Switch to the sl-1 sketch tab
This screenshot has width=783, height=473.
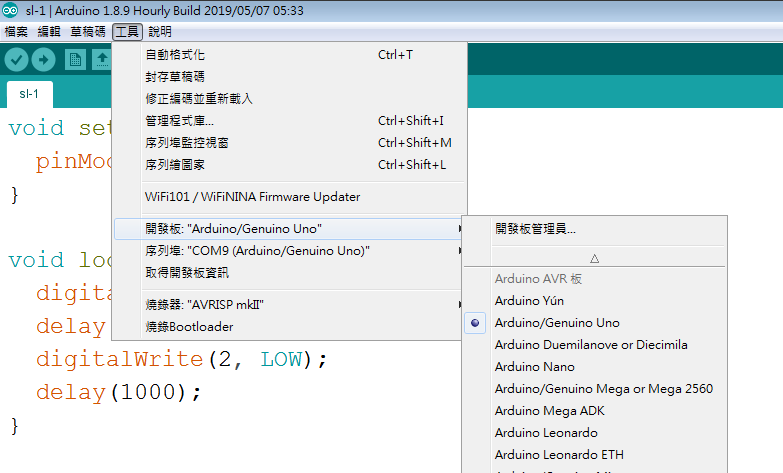(x=29, y=94)
